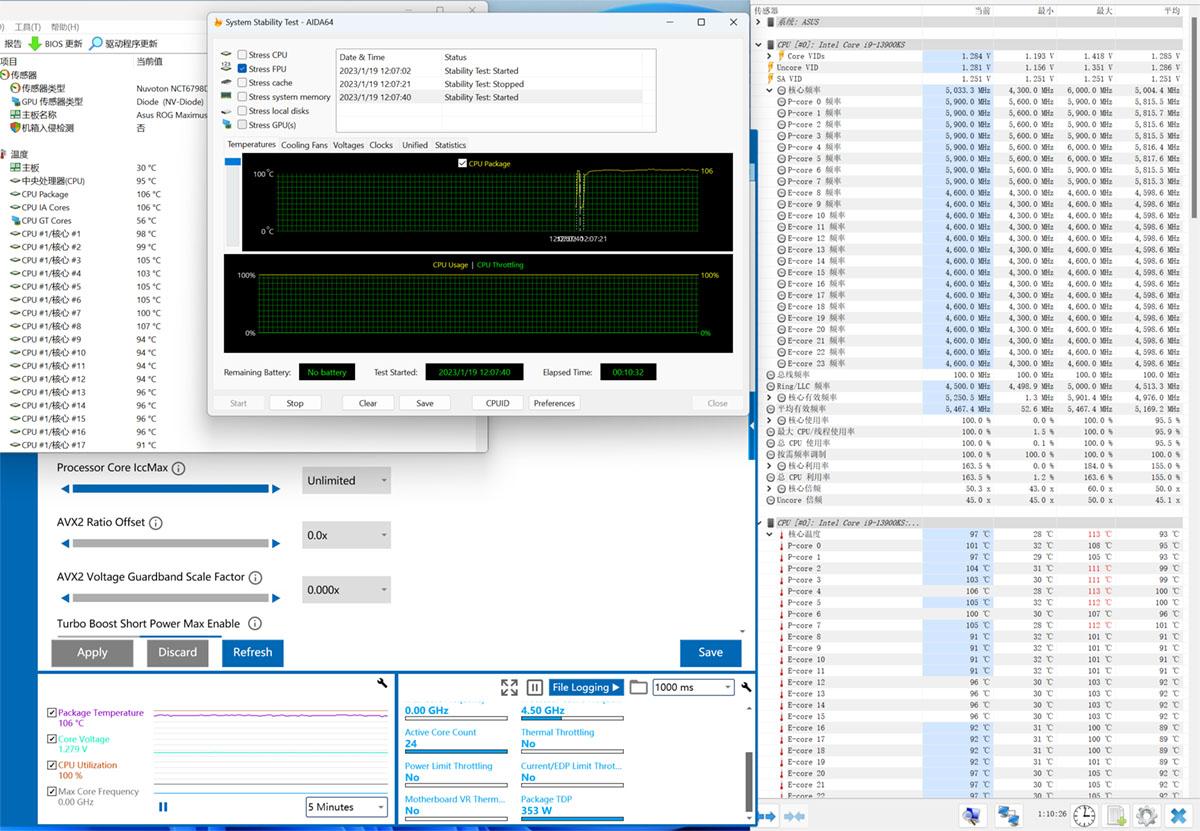
Task: Stop the stability test
Action: [295, 403]
